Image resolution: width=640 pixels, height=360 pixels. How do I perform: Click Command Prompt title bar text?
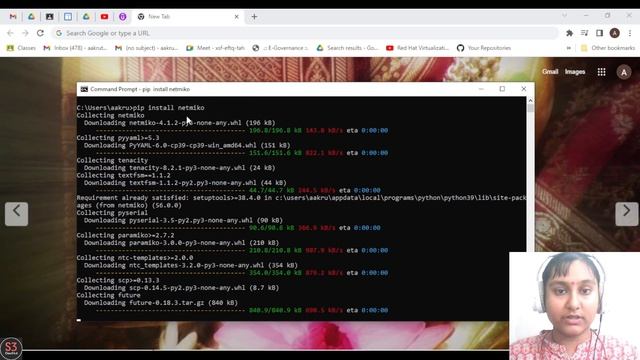[140, 89]
